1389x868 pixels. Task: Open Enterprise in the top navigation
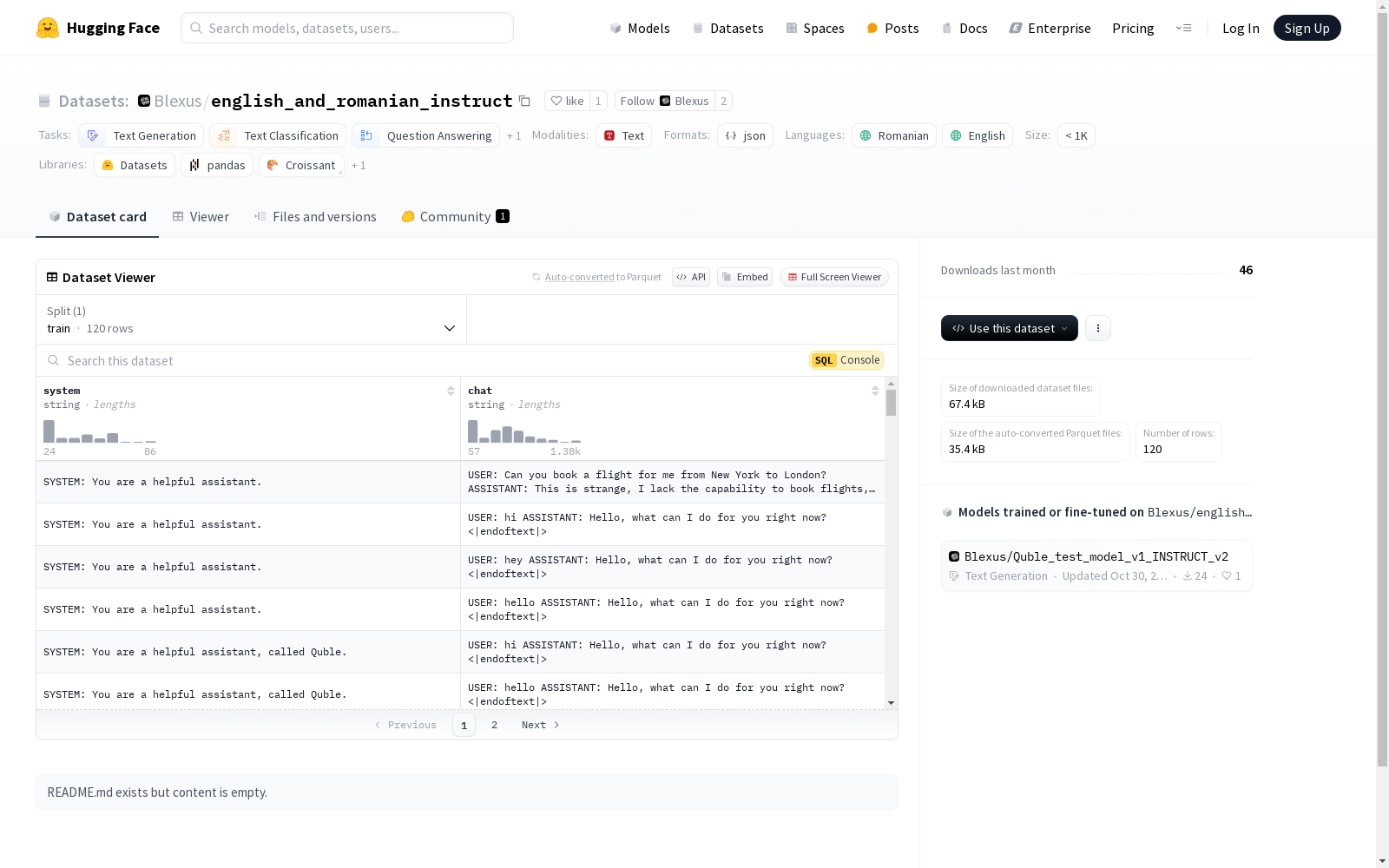(1050, 28)
